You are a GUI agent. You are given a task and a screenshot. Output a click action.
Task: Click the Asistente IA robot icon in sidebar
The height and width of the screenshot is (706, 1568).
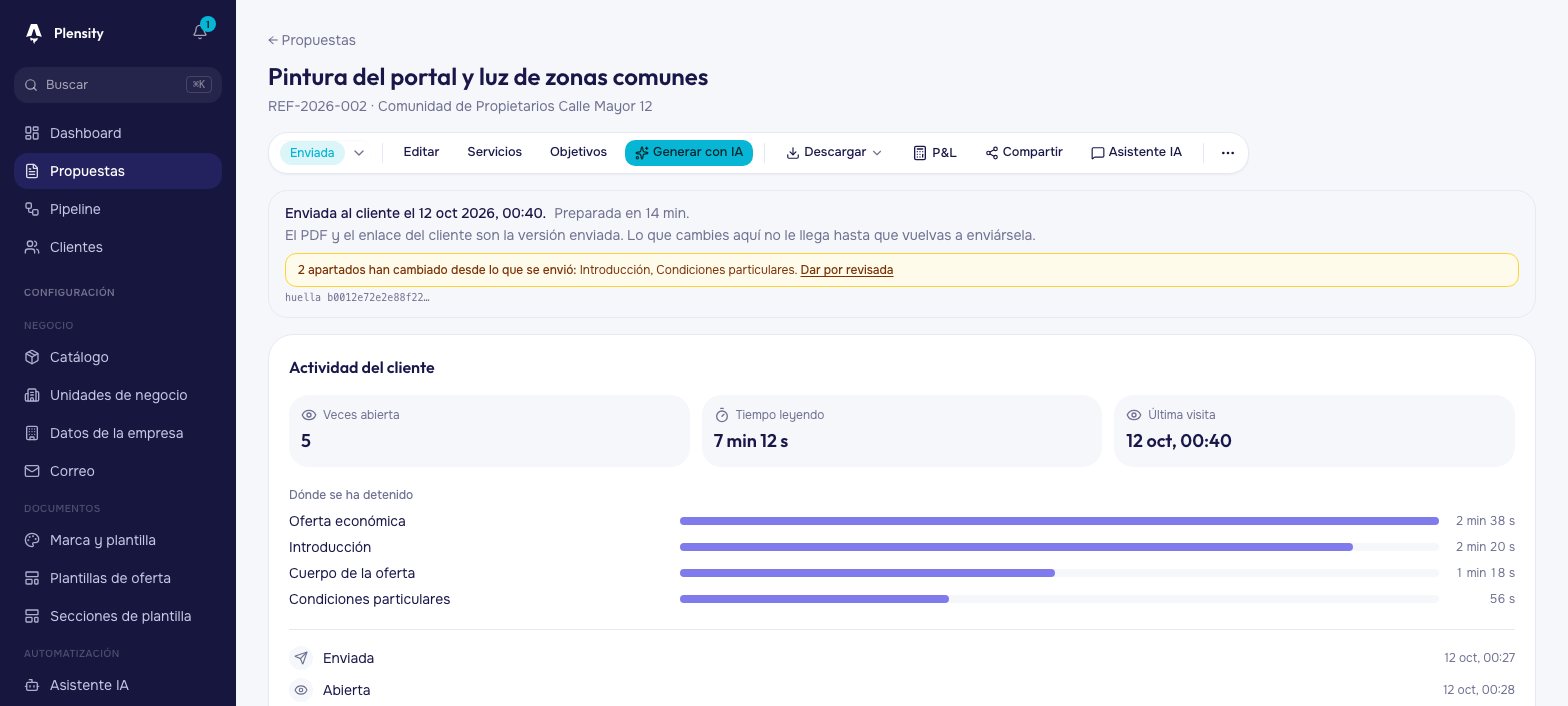[32, 686]
